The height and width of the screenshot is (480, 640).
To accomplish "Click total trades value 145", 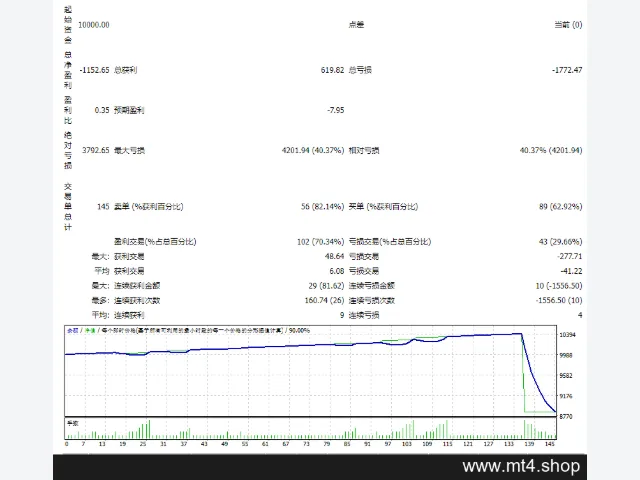I will coord(103,207).
